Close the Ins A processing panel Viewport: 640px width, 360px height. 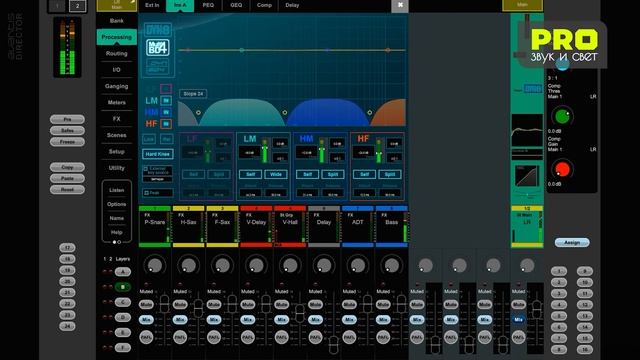(400, 5)
